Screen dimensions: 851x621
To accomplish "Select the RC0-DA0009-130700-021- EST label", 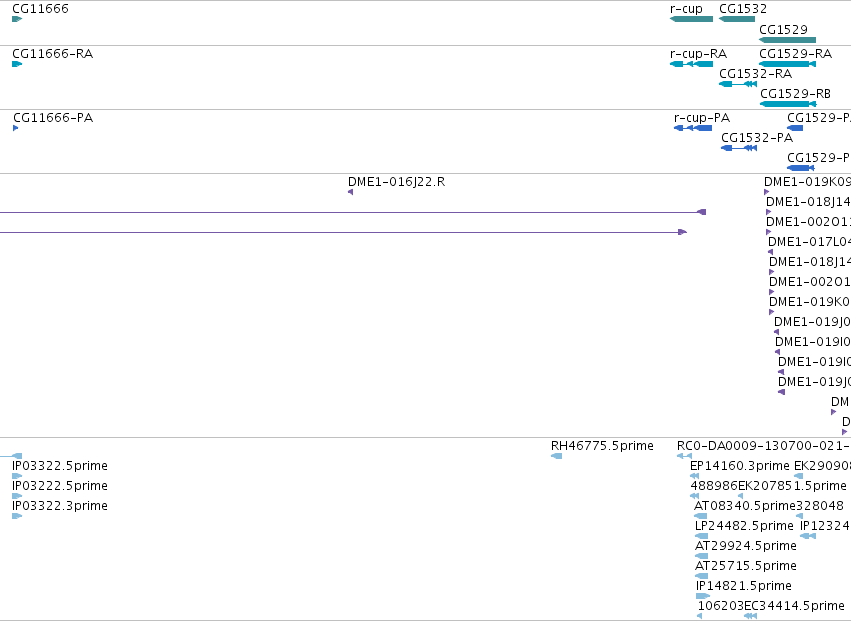I will click(764, 446).
